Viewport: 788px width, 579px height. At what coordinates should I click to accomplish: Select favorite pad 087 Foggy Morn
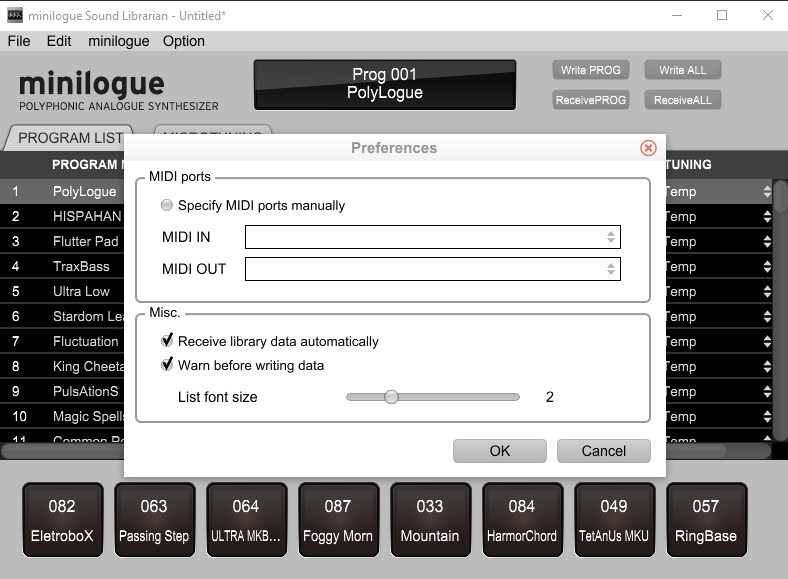pos(338,520)
